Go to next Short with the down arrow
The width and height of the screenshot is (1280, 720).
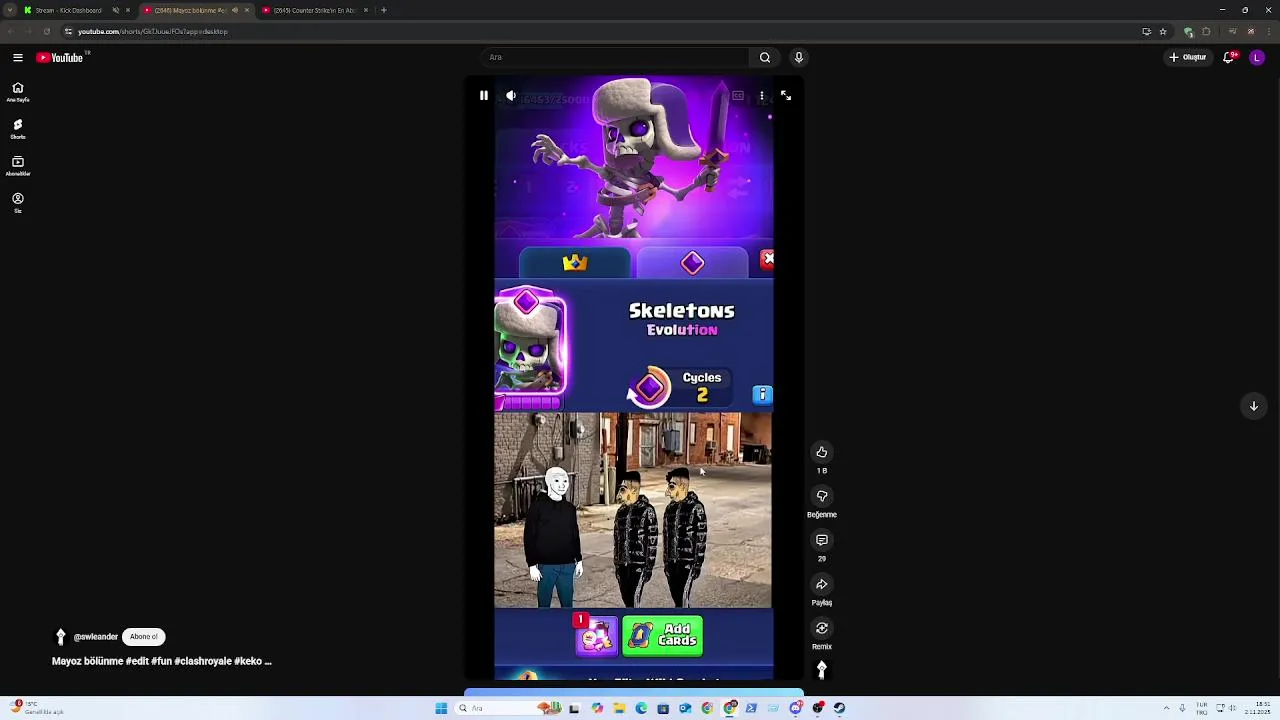(1254, 406)
